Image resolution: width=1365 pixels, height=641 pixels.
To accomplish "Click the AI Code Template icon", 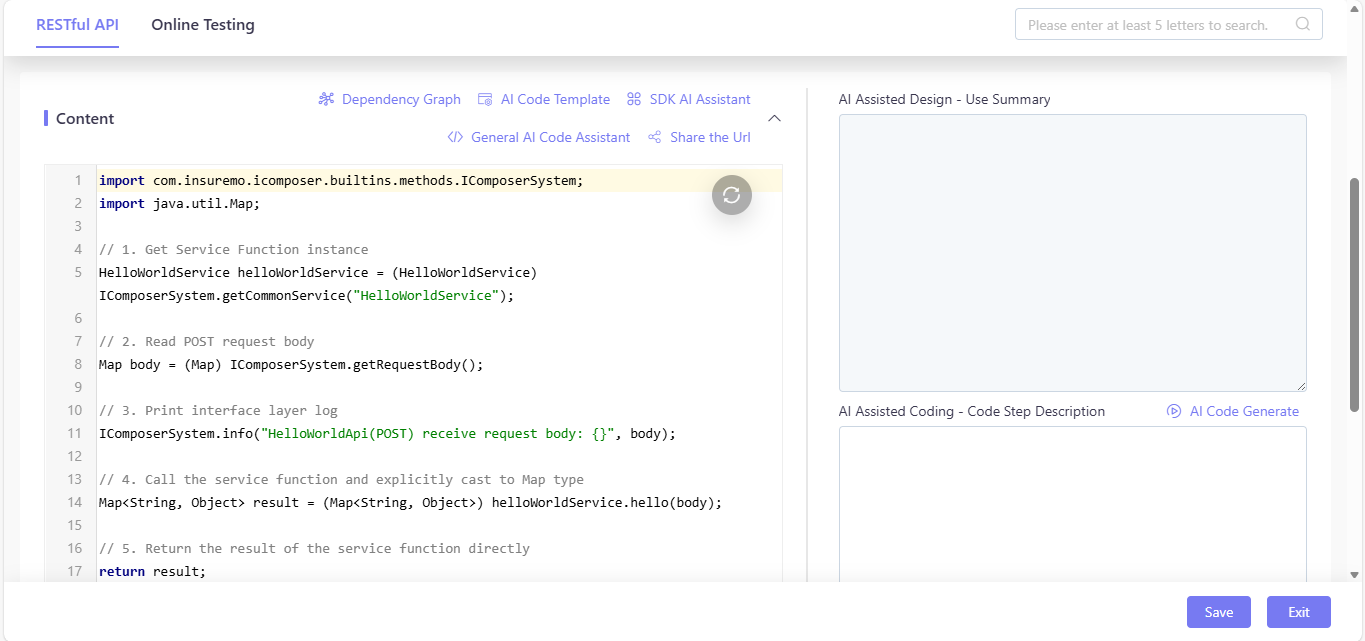I will [x=485, y=99].
